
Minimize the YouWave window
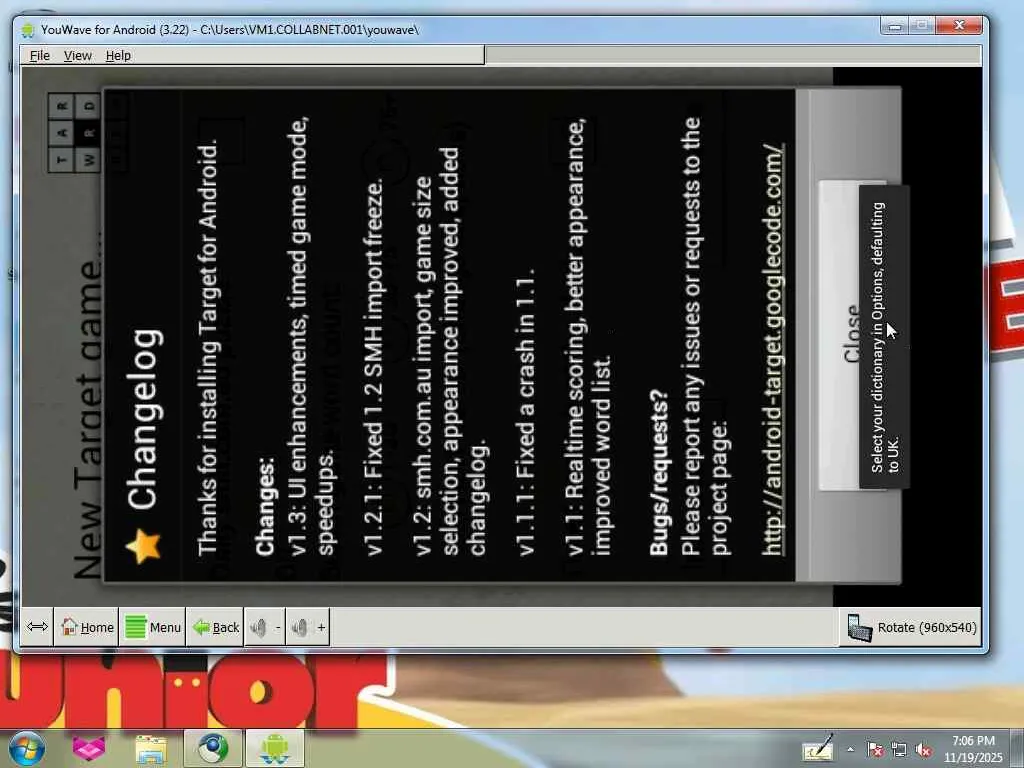[895, 26]
